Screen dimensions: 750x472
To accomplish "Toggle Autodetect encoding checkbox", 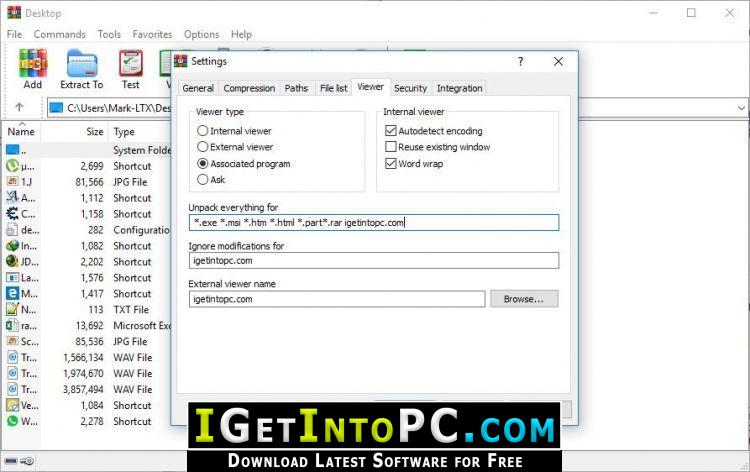I will (x=391, y=131).
